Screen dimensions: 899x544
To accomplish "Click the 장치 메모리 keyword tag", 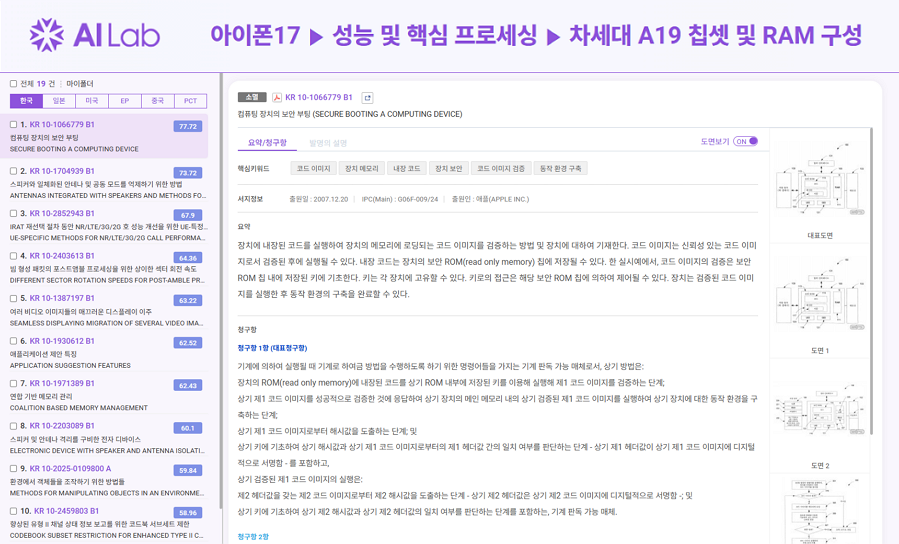I will 362,169.
